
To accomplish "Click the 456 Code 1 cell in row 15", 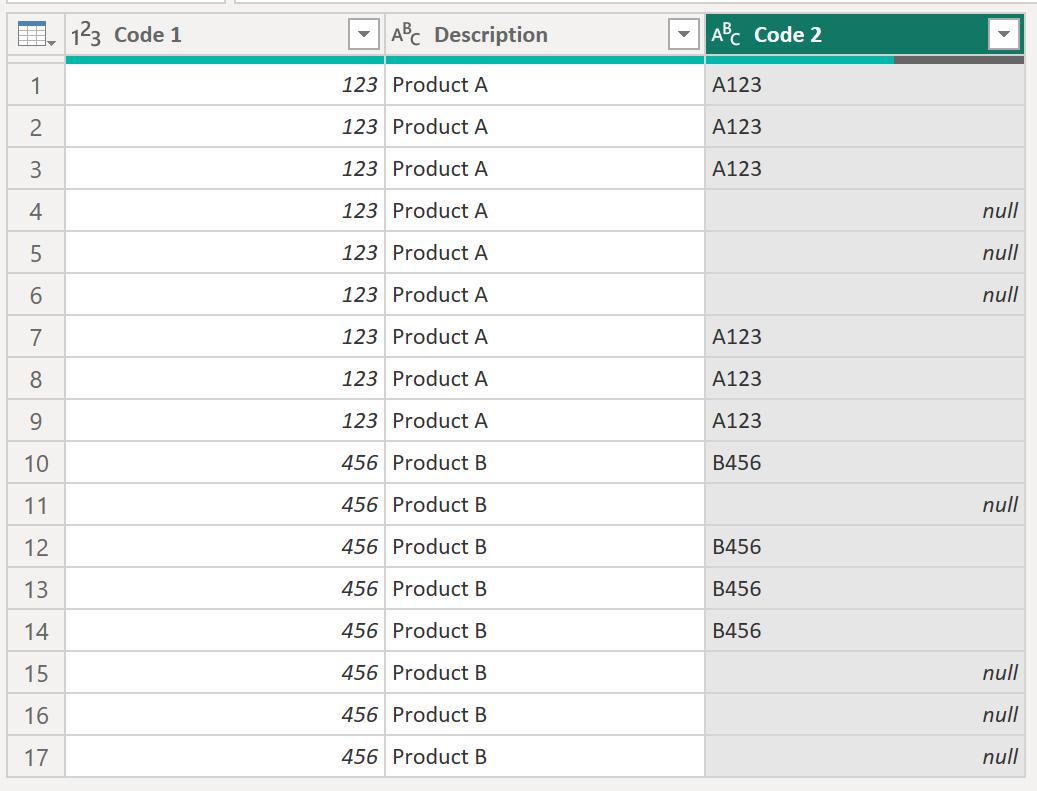I will coord(225,673).
